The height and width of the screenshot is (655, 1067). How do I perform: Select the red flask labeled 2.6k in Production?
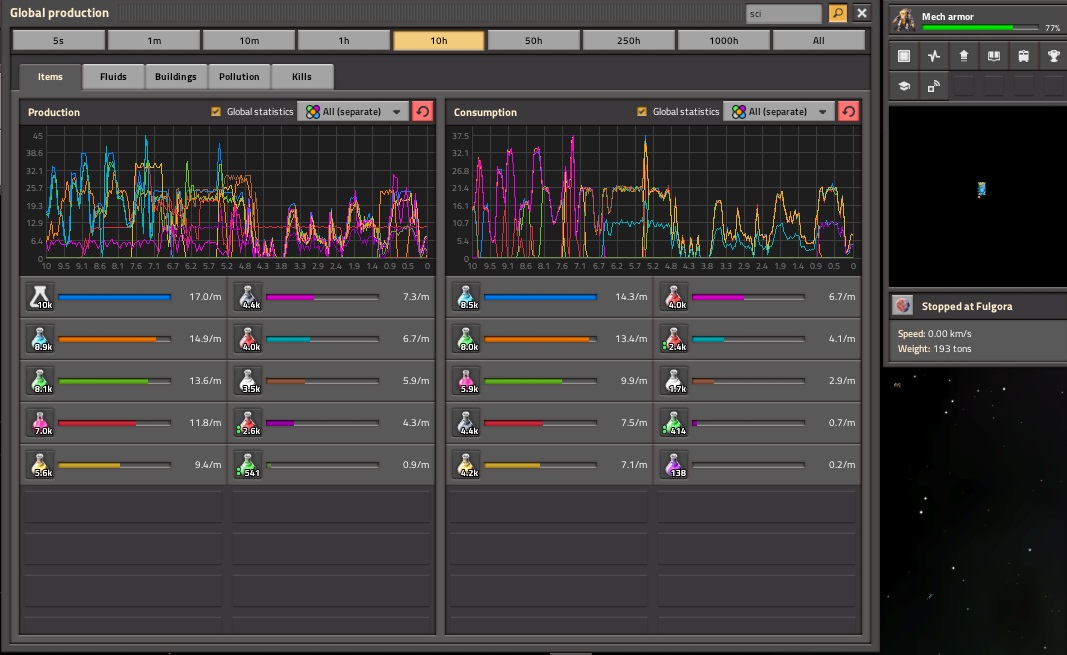pos(248,423)
